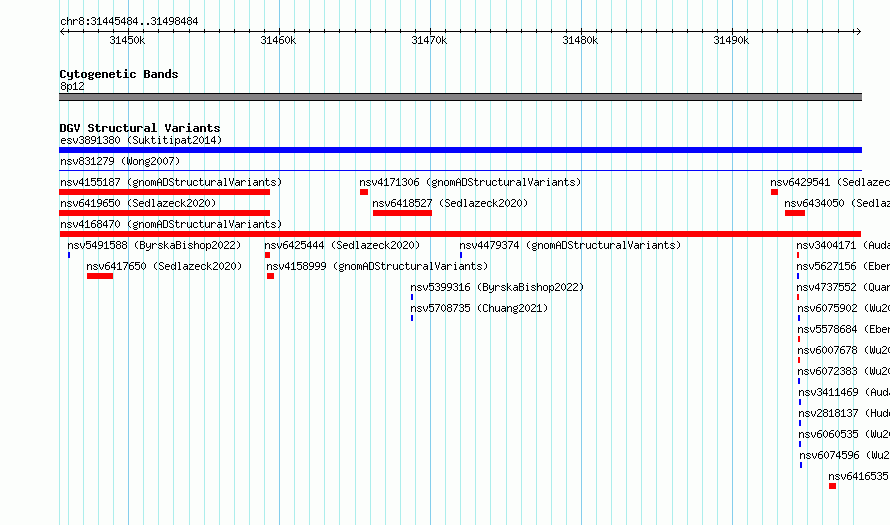
Task: Click the nsv4171306 small red bar
Action: pyautogui.click(x=364, y=192)
